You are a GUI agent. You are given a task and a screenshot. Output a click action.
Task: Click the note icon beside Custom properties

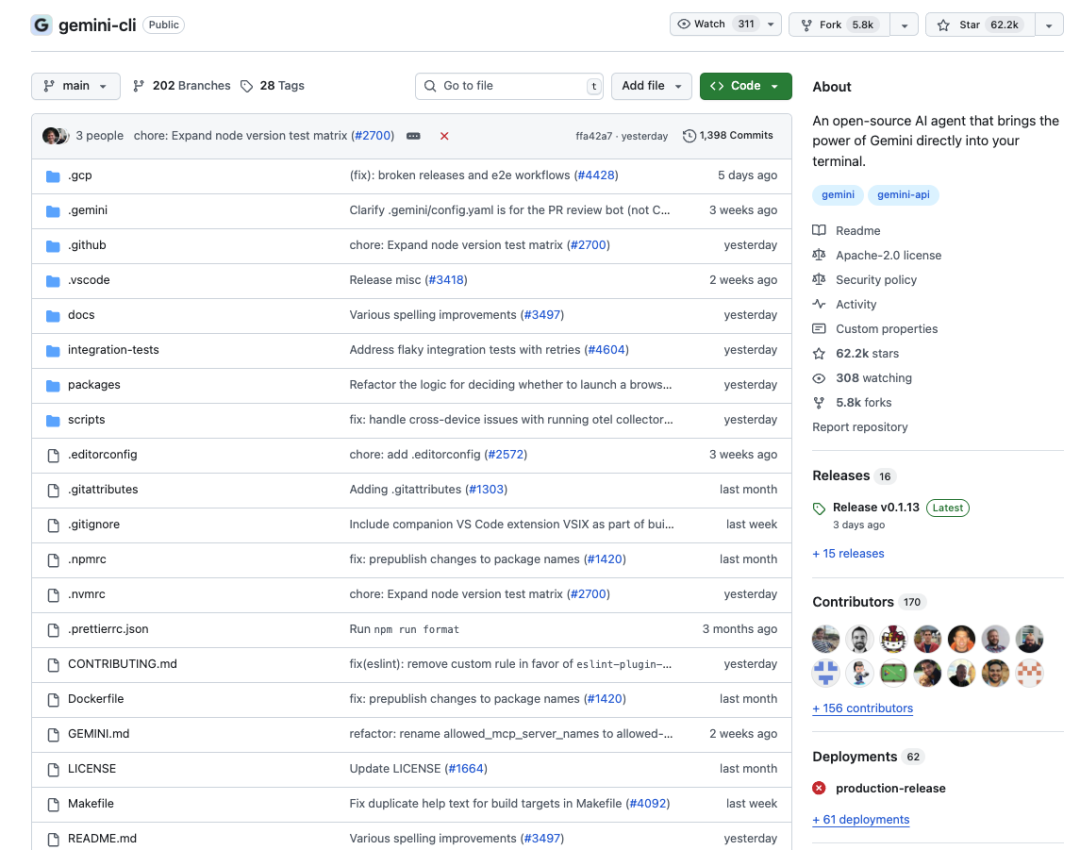point(819,329)
